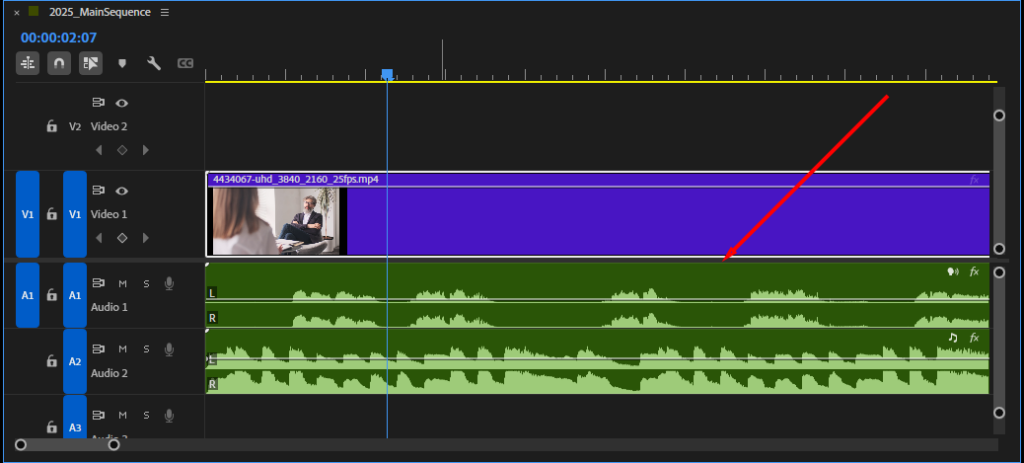This screenshot has width=1024, height=463.
Task: Click the Audio 2 clip waveform
Action: tap(598, 361)
